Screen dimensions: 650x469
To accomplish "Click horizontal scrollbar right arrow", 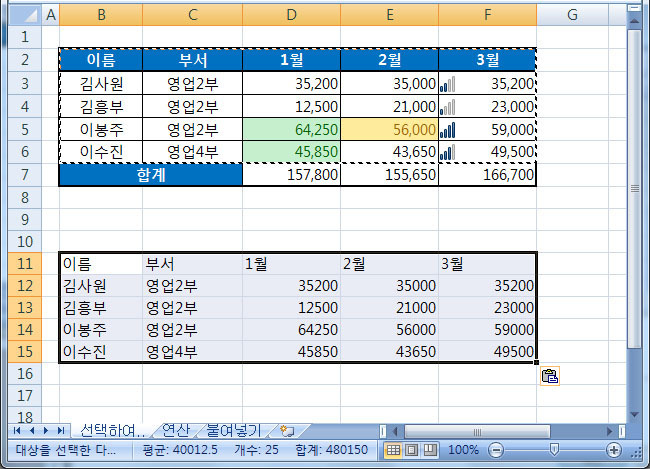I will (x=609, y=431).
